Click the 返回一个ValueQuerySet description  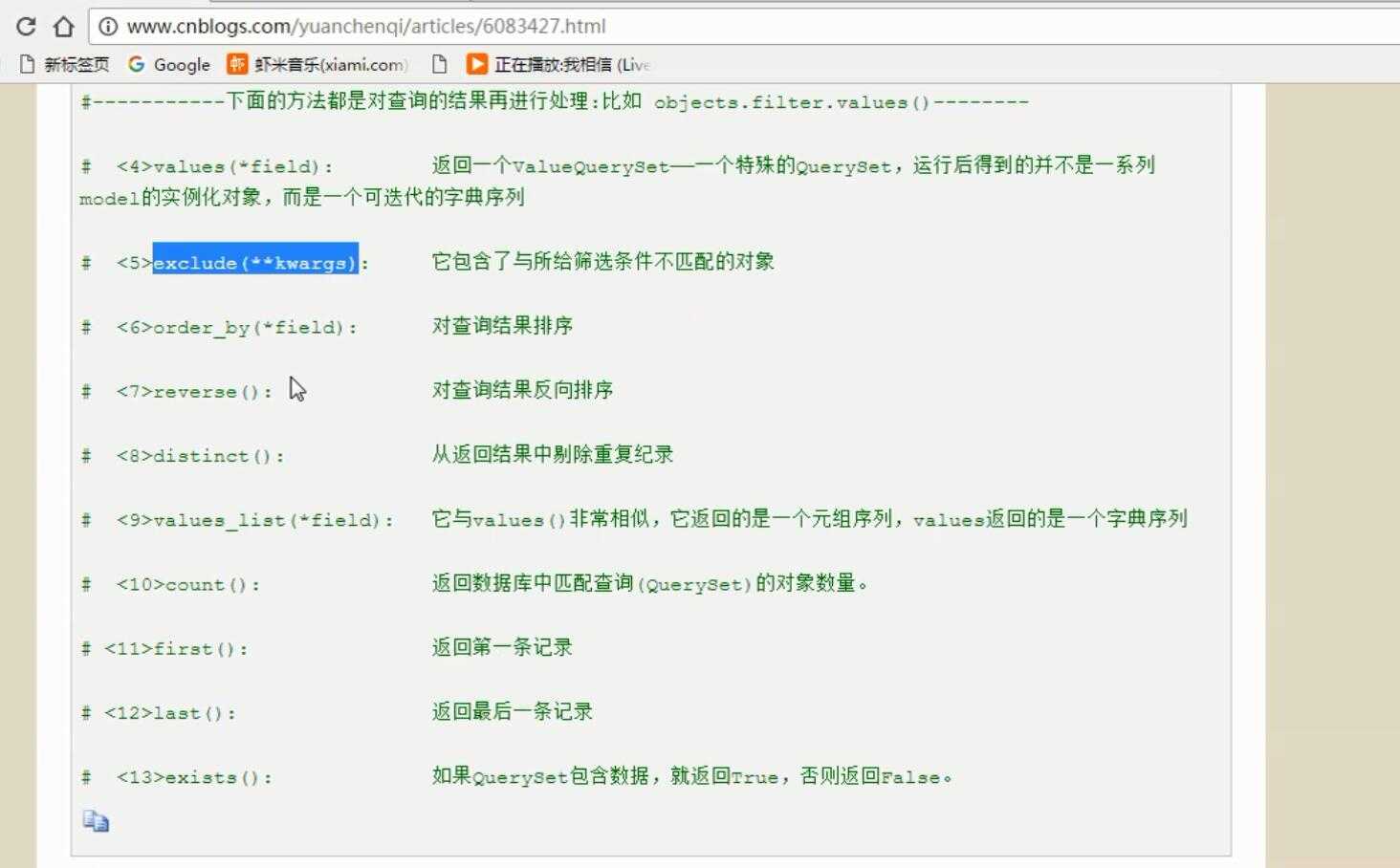pyautogui.click(x=794, y=165)
